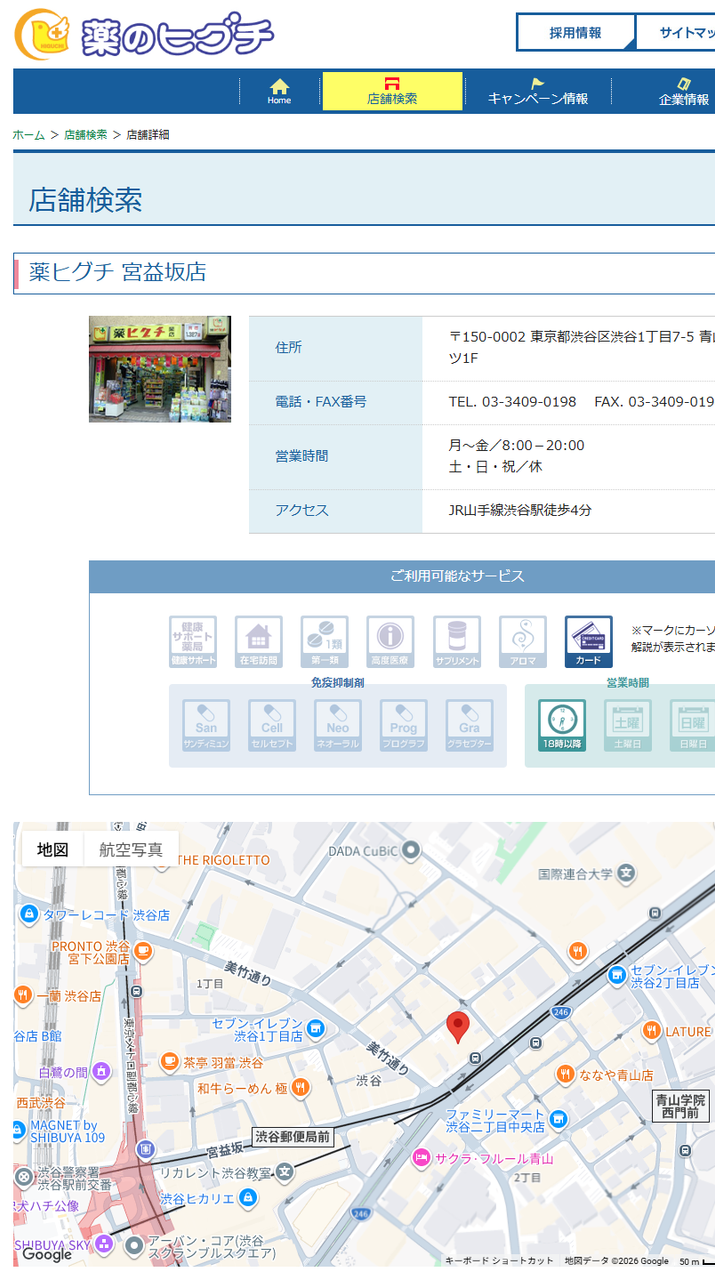Screen dimensions: 715x1280
Task: Click セブン-イレブン 渋谷1丁目店 map marker
Action: pos(316,1028)
